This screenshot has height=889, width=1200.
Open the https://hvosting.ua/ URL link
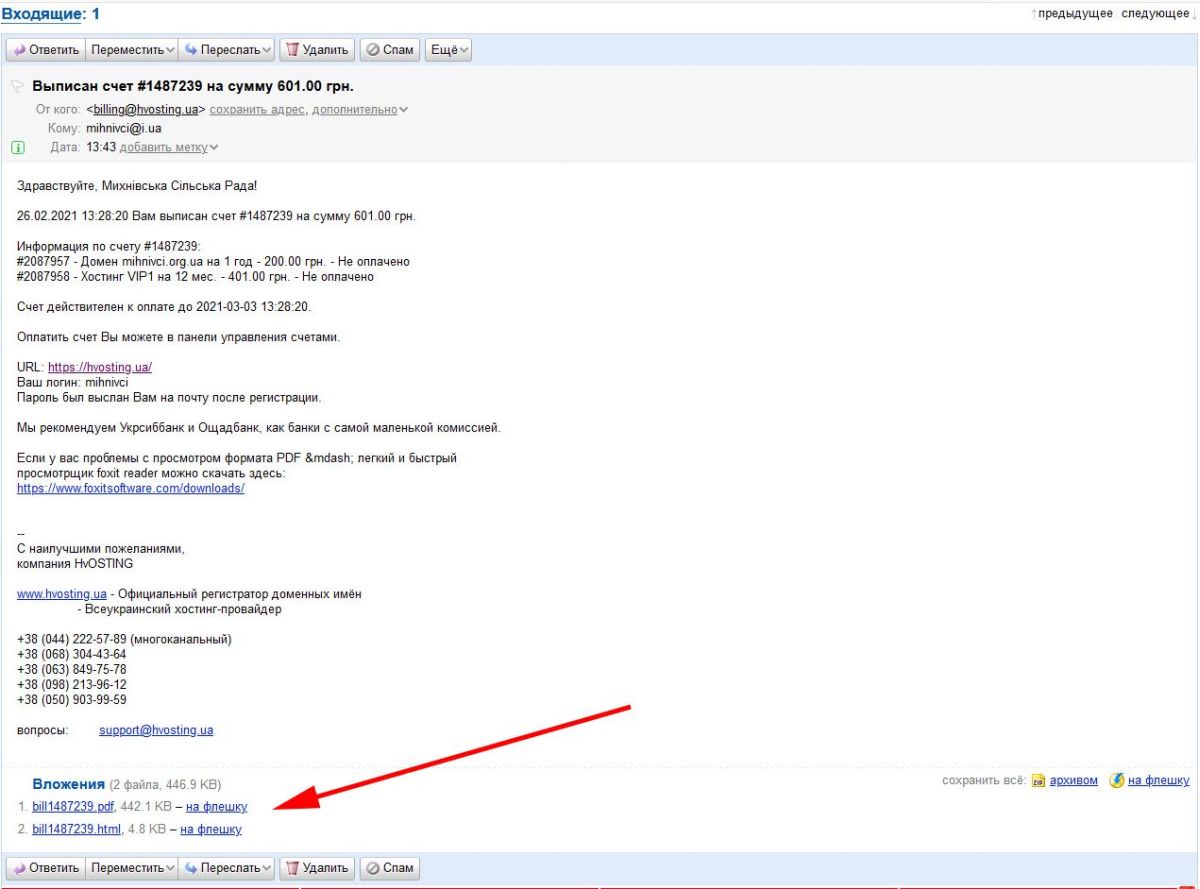pyautogui.click(x=100, y=367)
